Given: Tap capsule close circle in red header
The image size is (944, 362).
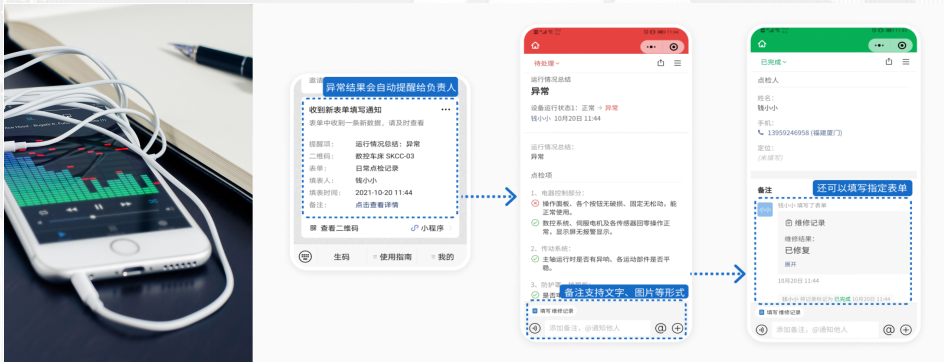Looking at the screenshot, I should point(674,46).
